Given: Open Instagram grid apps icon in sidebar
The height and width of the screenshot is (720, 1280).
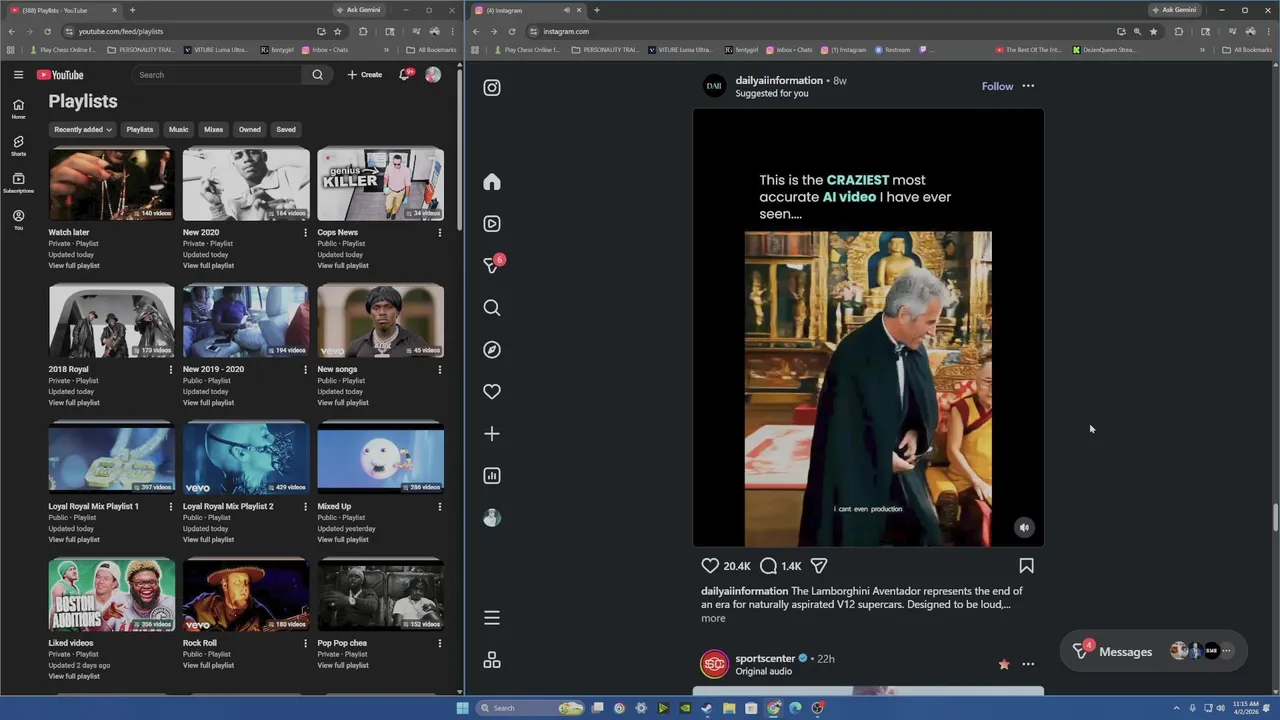Looking at the screenshot, I should click(x=492, y=660).
